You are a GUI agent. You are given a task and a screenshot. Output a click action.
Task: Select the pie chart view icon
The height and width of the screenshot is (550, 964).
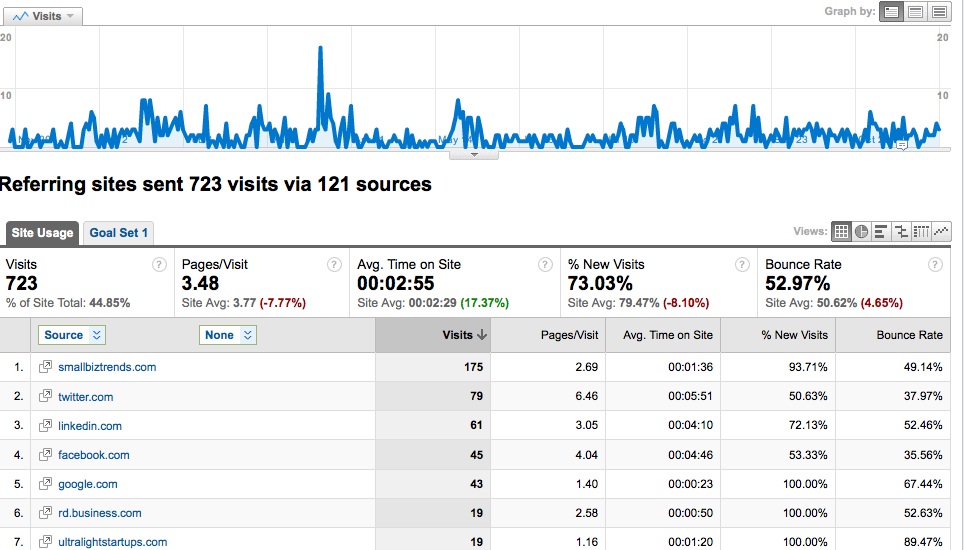861,232
